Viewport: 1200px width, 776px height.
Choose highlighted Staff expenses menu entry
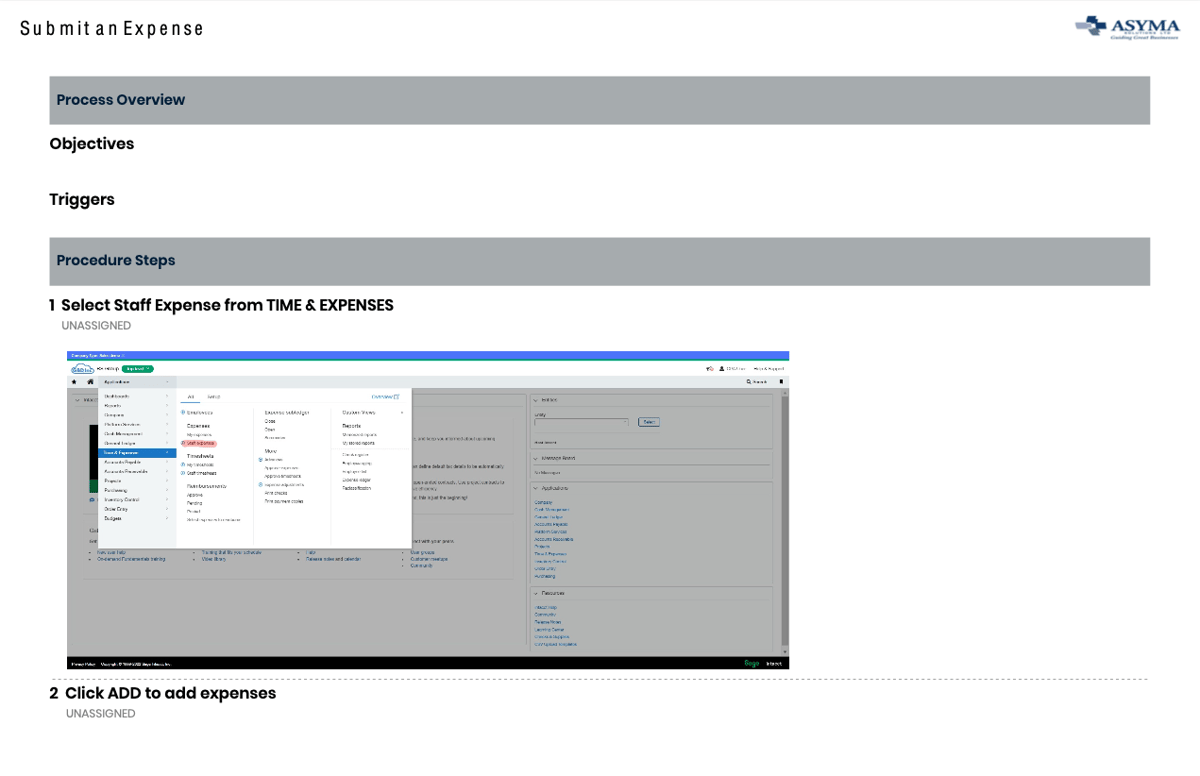click(199, 443)
